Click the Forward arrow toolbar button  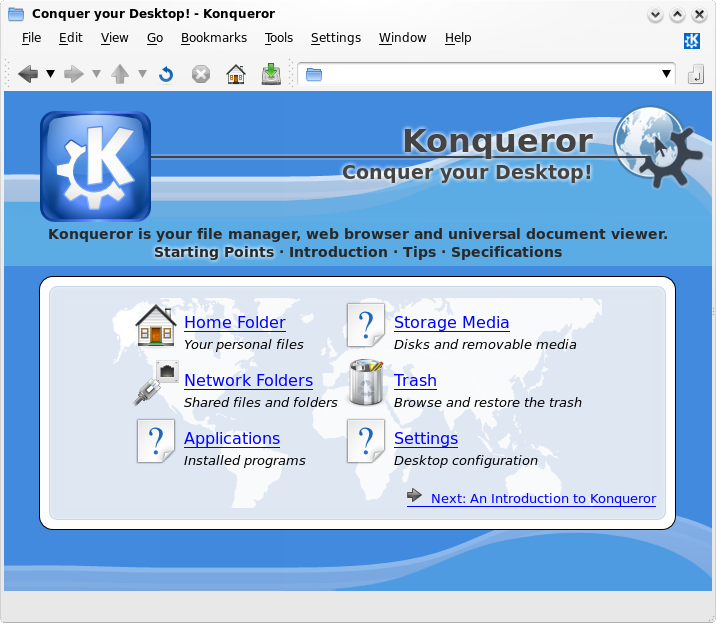74,74
